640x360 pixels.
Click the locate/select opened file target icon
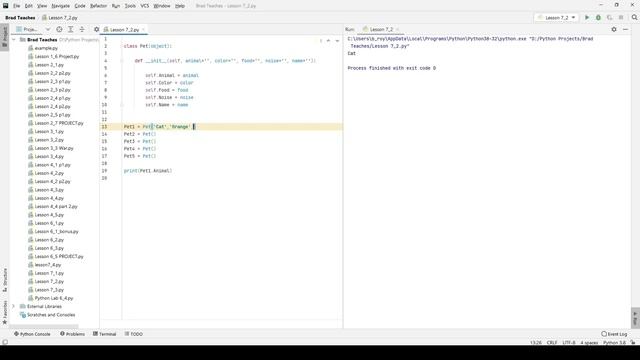tap(59, 29)
